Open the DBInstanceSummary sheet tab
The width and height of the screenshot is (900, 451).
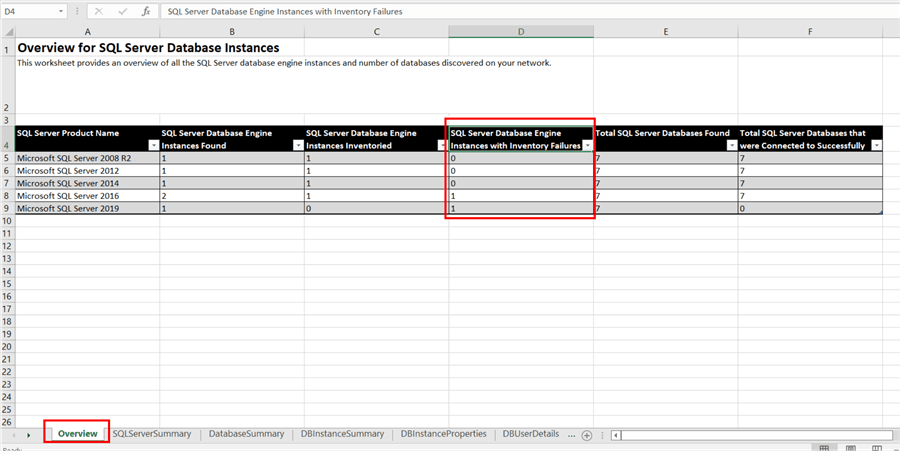(342, 434)
